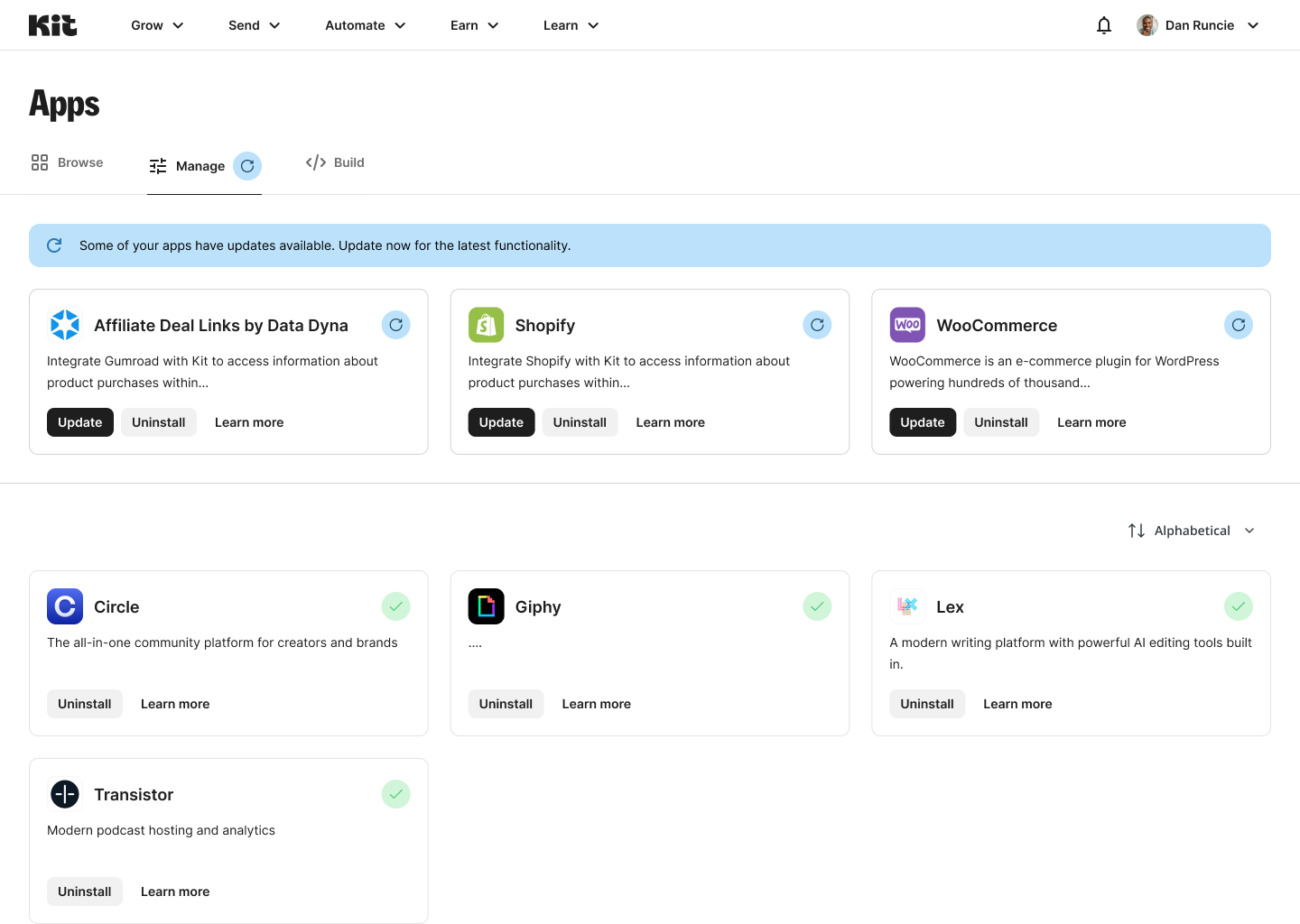This screenshot has width=1300, height=924.
Task: Uninstall the WooCommerce app
Action: click(1001, 422)
